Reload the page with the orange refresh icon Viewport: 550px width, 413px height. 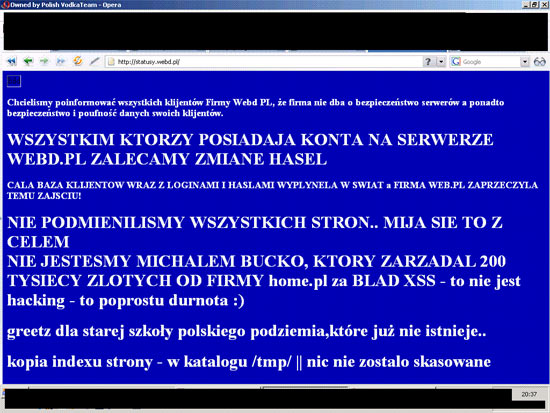coord(78,61)
